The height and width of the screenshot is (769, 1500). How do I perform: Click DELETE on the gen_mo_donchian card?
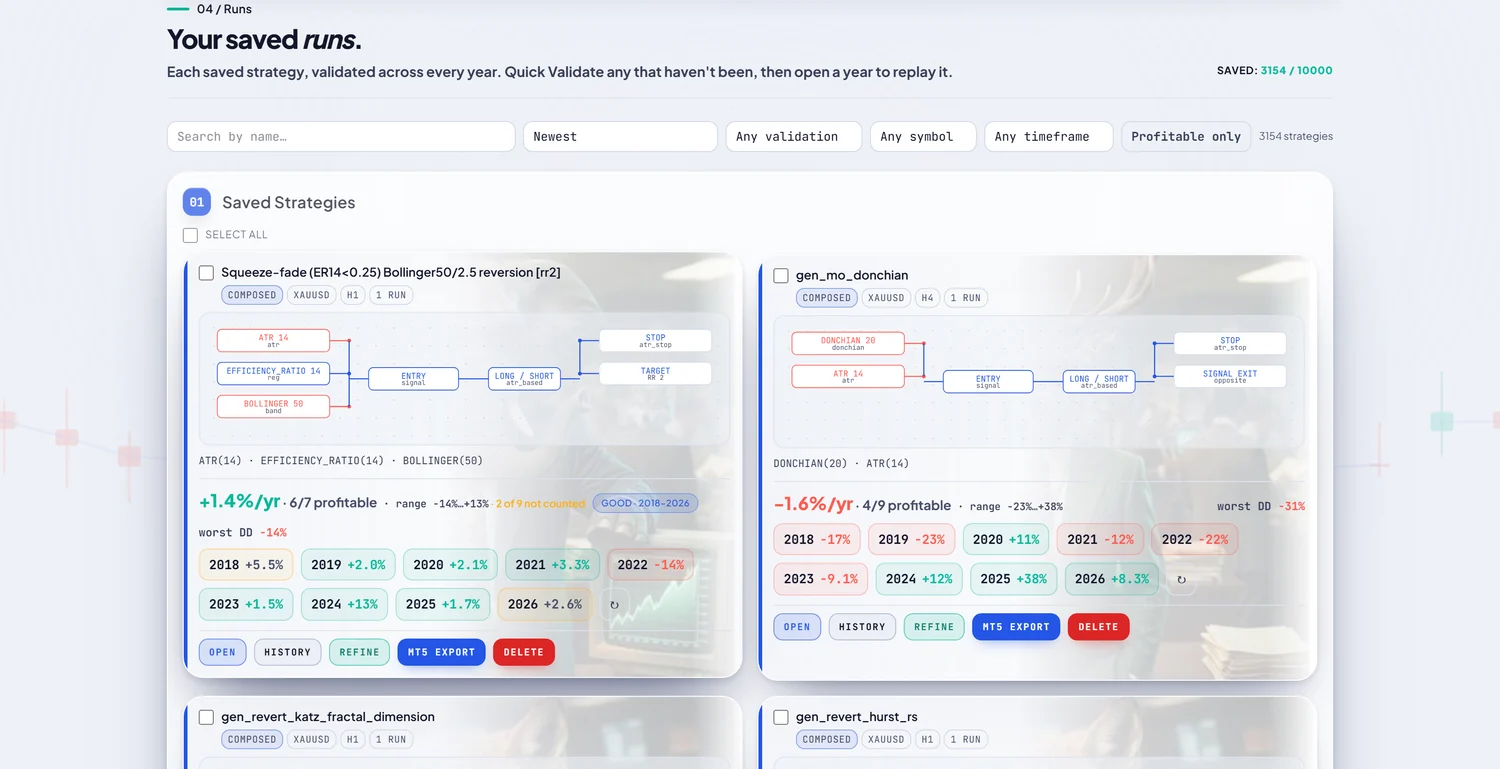[x=1099, y=627]
